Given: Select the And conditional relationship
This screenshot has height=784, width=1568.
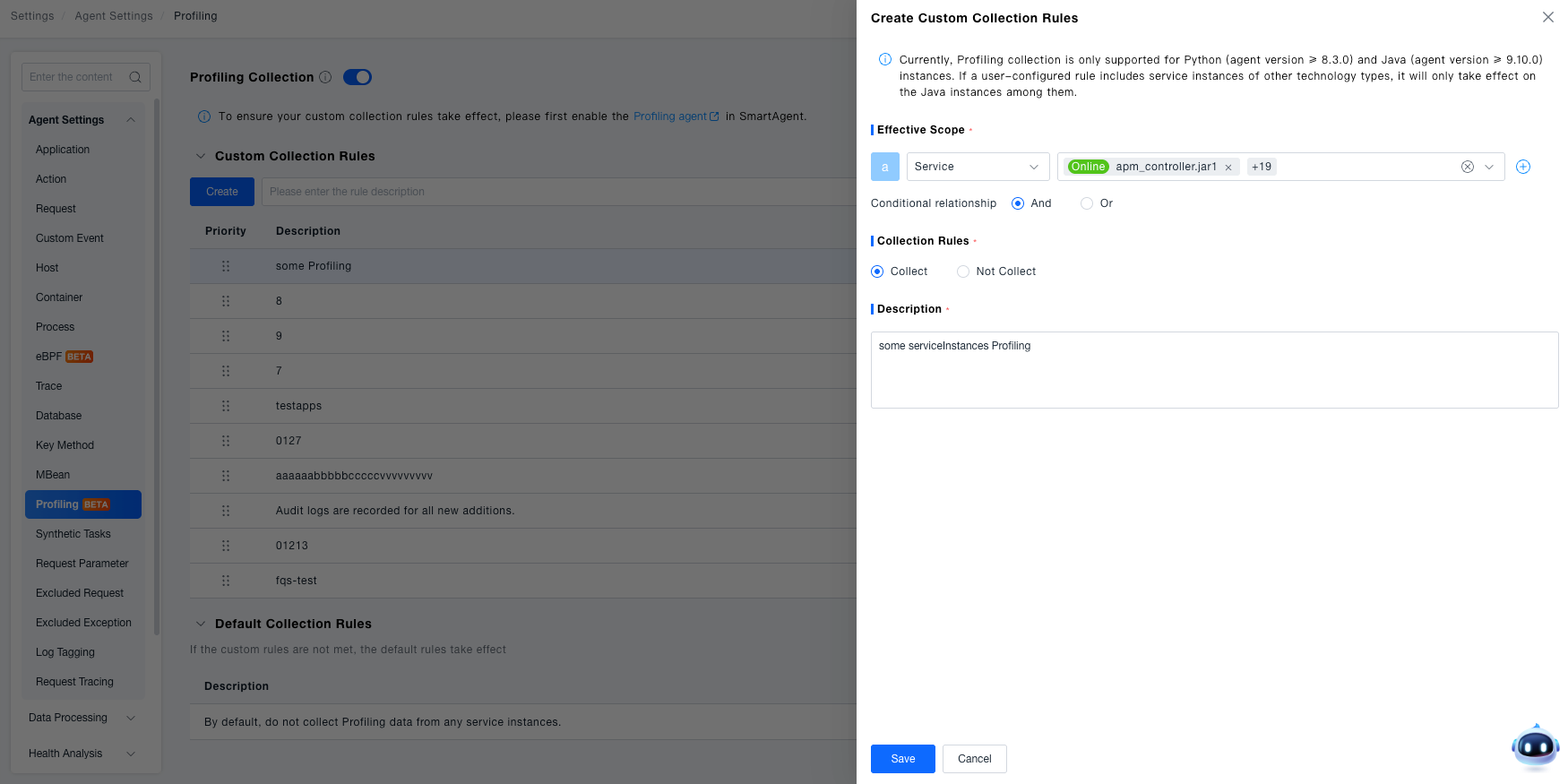Looking at the screenshot, I should 1018,203.
